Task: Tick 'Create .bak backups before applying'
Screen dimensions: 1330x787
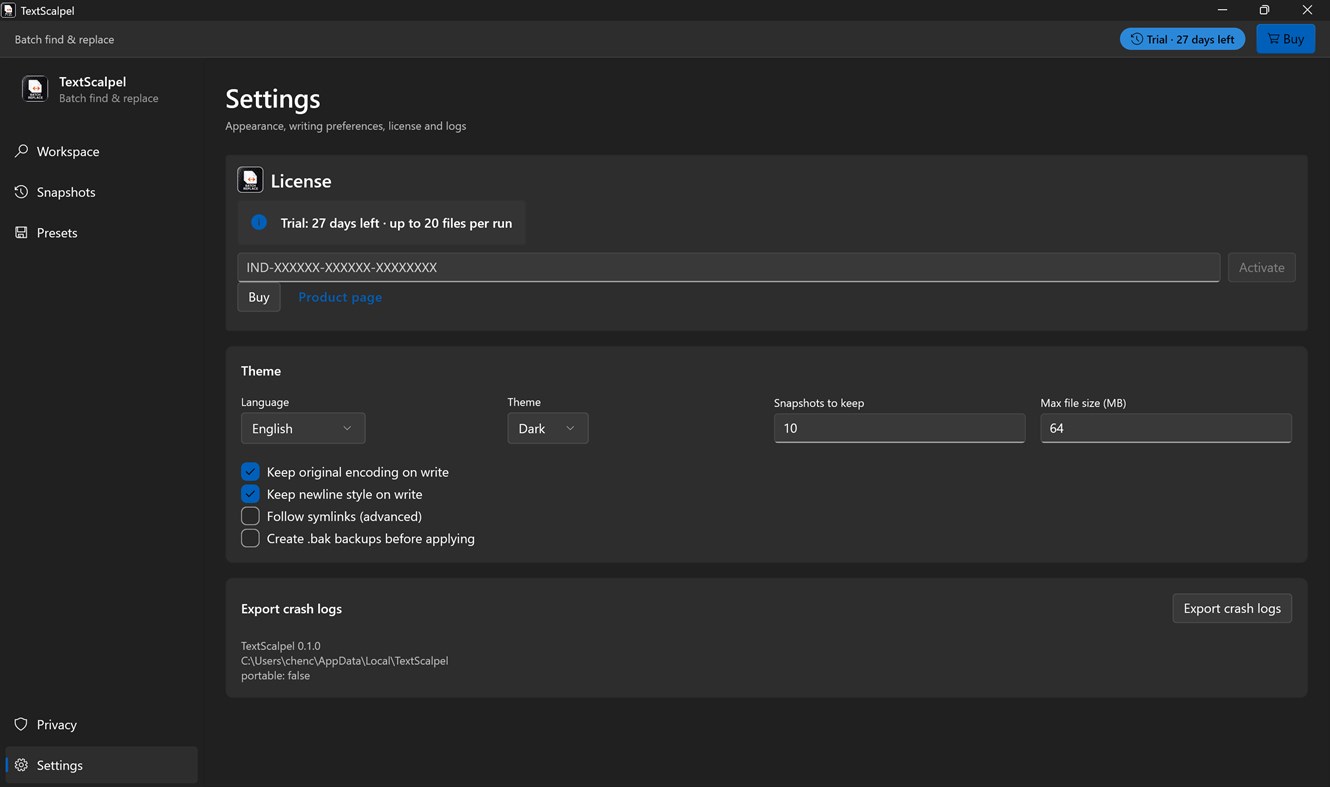Action: click(x=250, y=538)
